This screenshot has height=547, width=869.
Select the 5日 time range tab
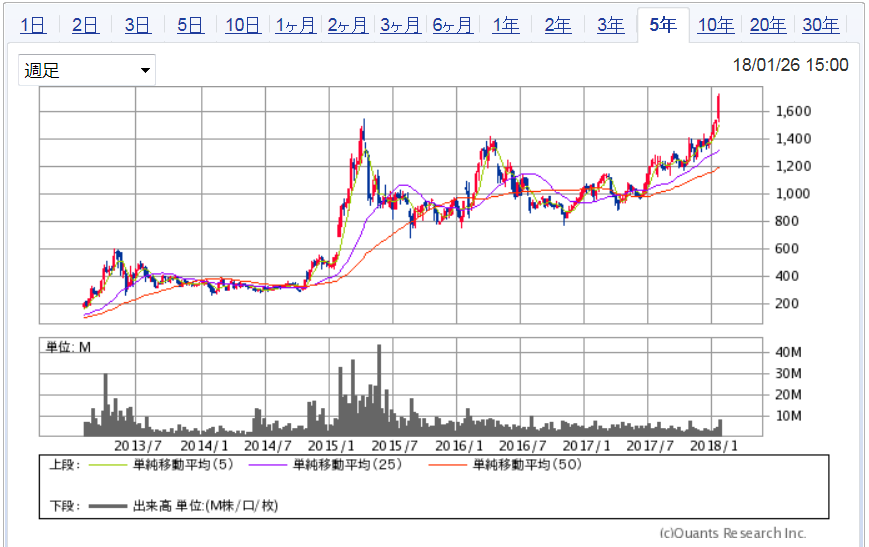coord(190,25)
